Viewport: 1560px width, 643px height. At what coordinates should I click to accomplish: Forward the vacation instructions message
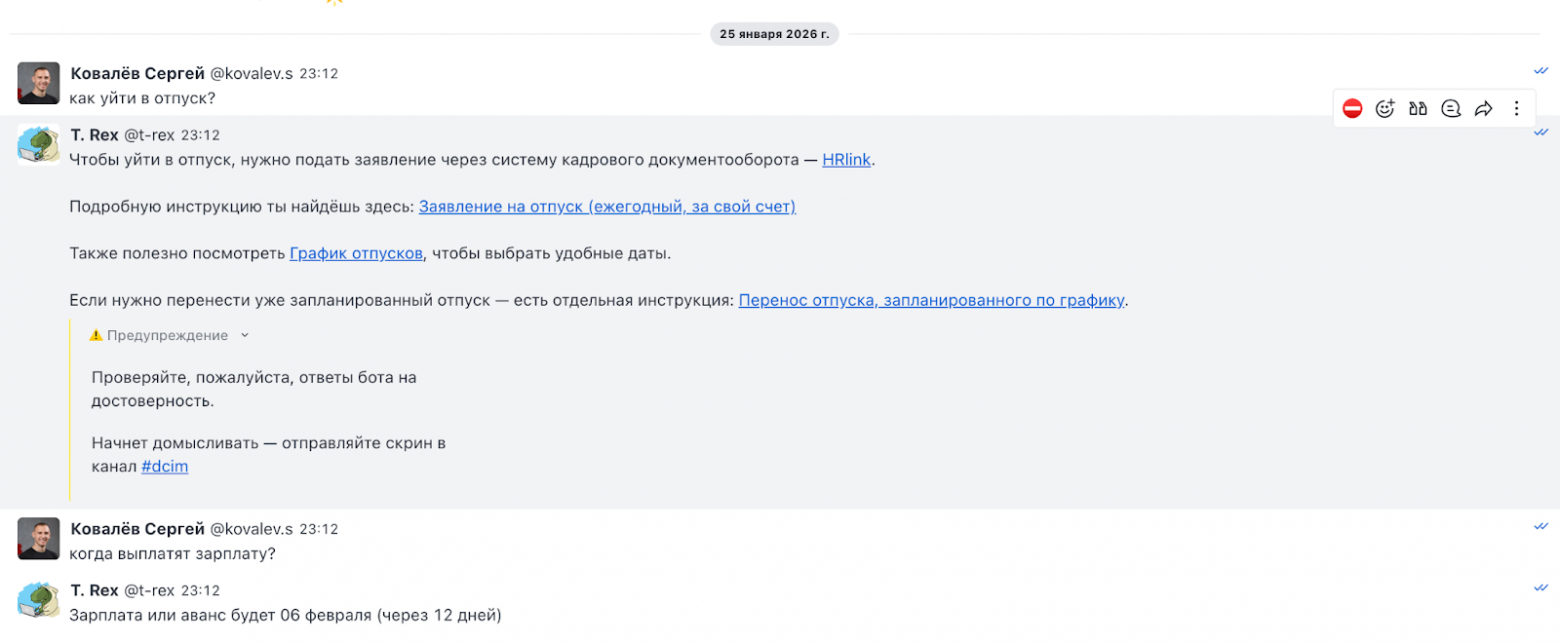(x=1483, y=108)
